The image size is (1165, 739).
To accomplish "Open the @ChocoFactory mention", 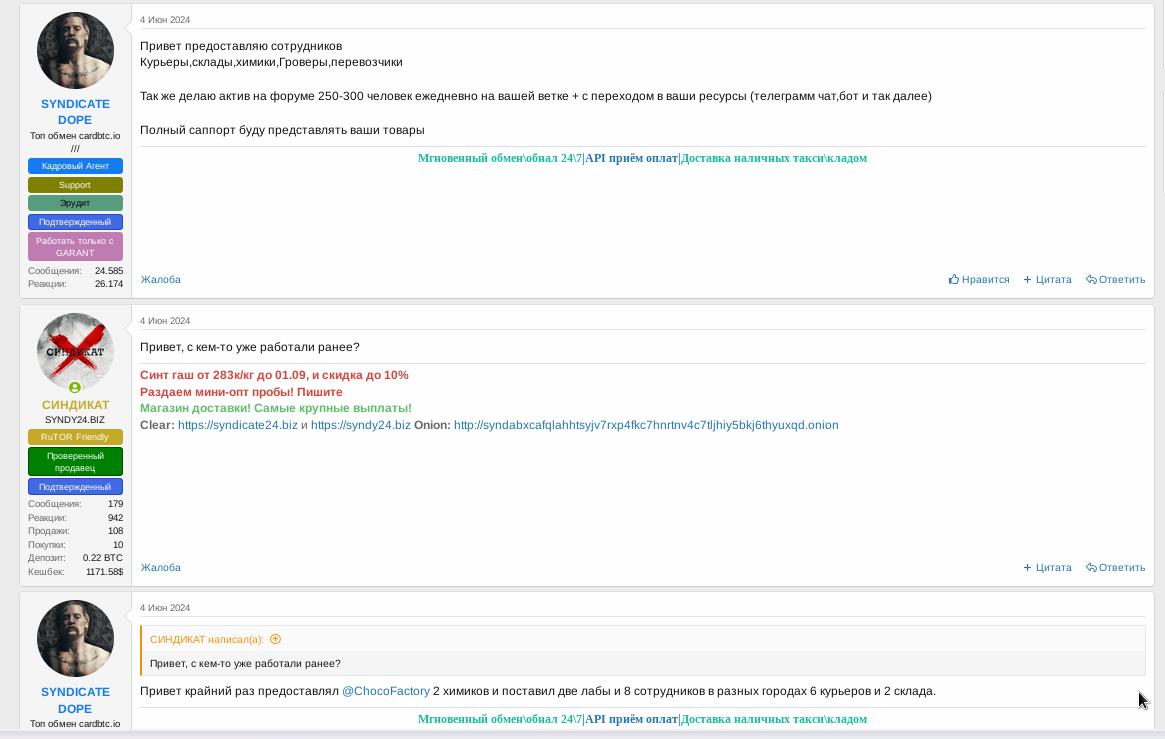I will tap(385, 691).
